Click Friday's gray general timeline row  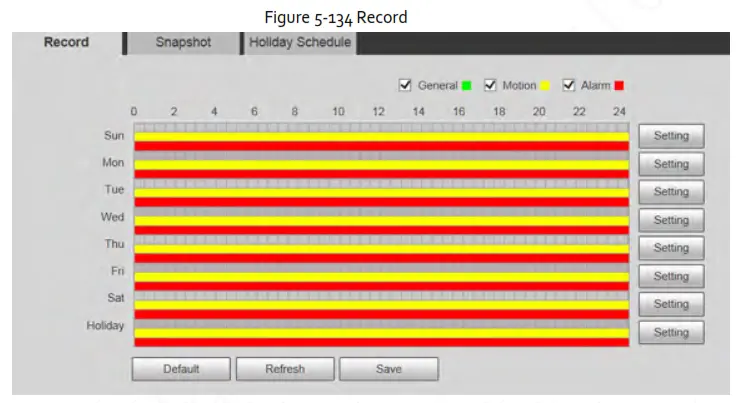point(382,268)
